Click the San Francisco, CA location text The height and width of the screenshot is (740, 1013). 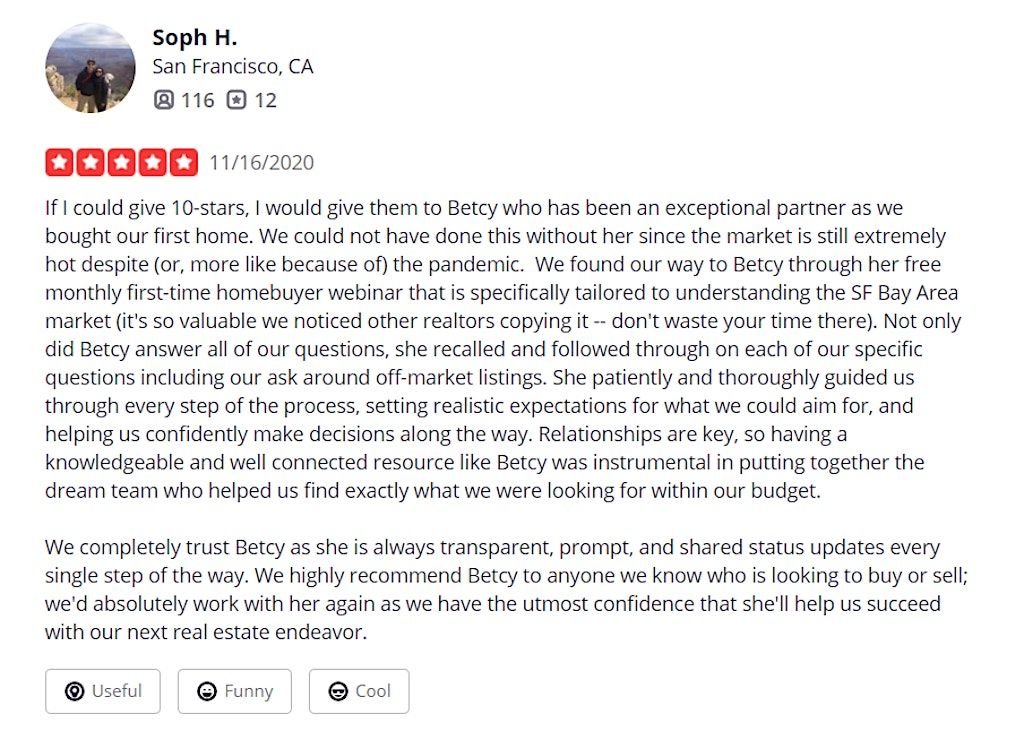233,67
